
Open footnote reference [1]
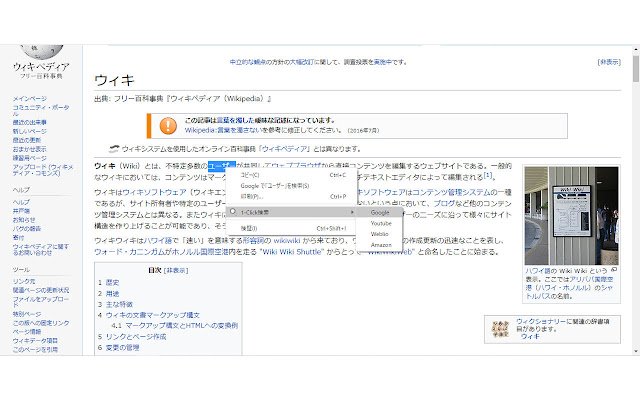pyautogui.click(x=488, y=176)
